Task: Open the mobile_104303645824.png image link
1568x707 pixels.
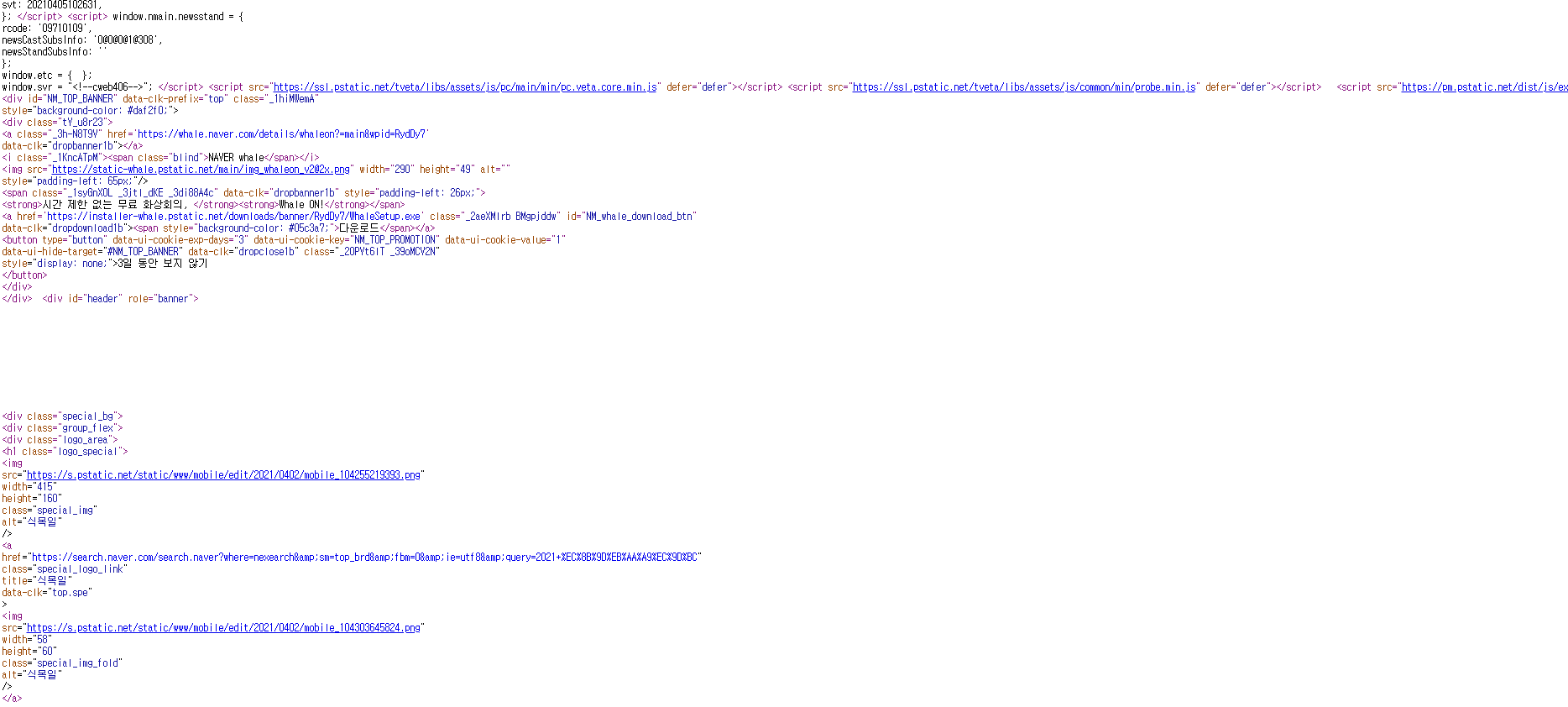Action: 223,628
